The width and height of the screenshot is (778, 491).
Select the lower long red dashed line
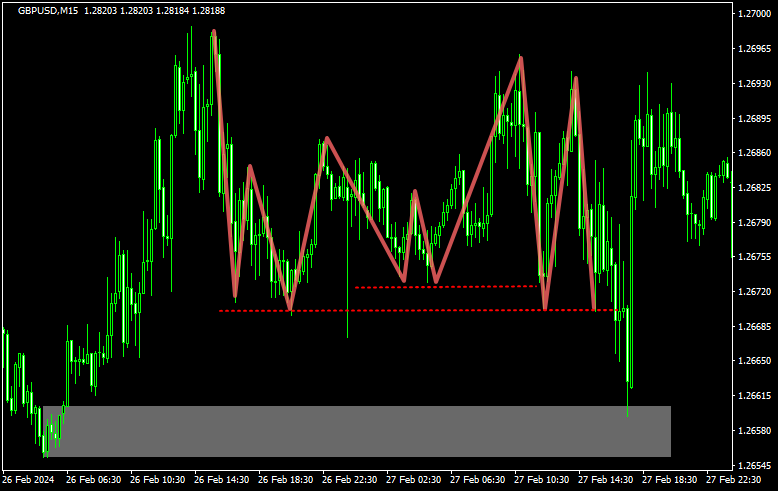point(400,311)
